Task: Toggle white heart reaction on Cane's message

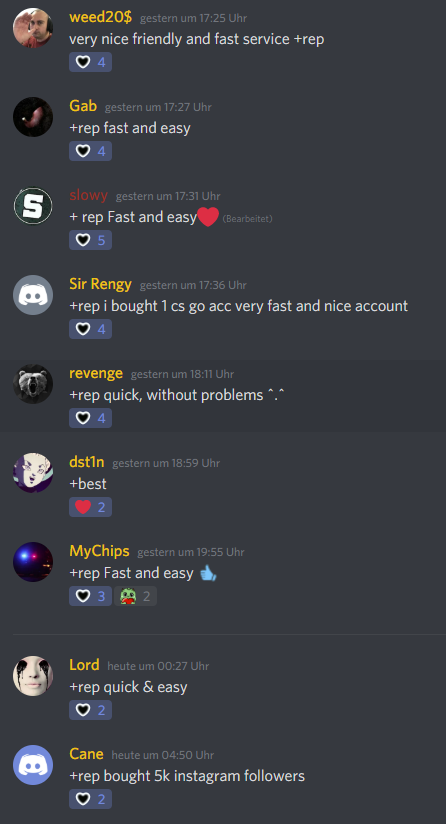Action: (x=90, y=799)
